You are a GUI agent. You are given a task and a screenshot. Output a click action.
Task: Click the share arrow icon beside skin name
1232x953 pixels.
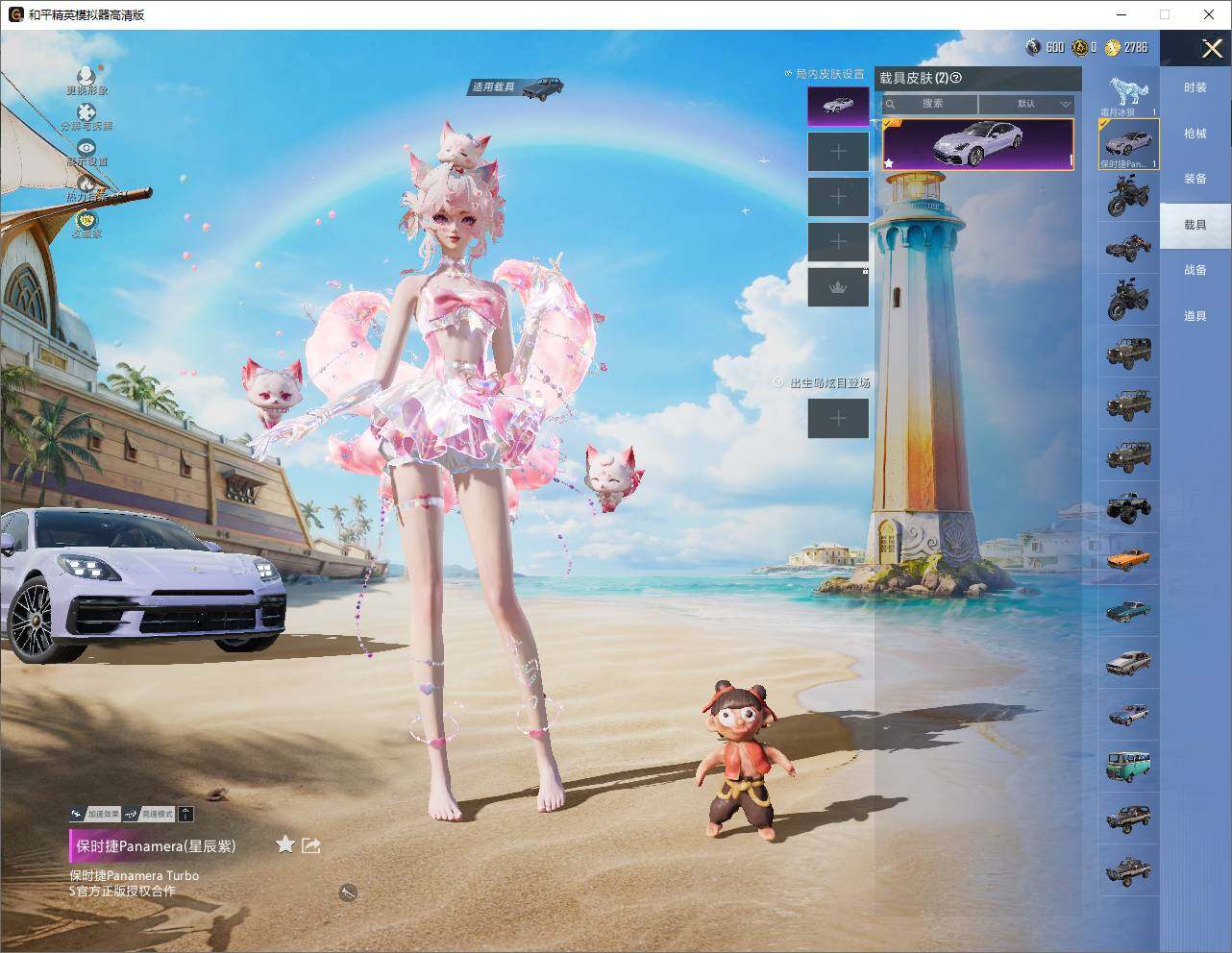point(311,845)
